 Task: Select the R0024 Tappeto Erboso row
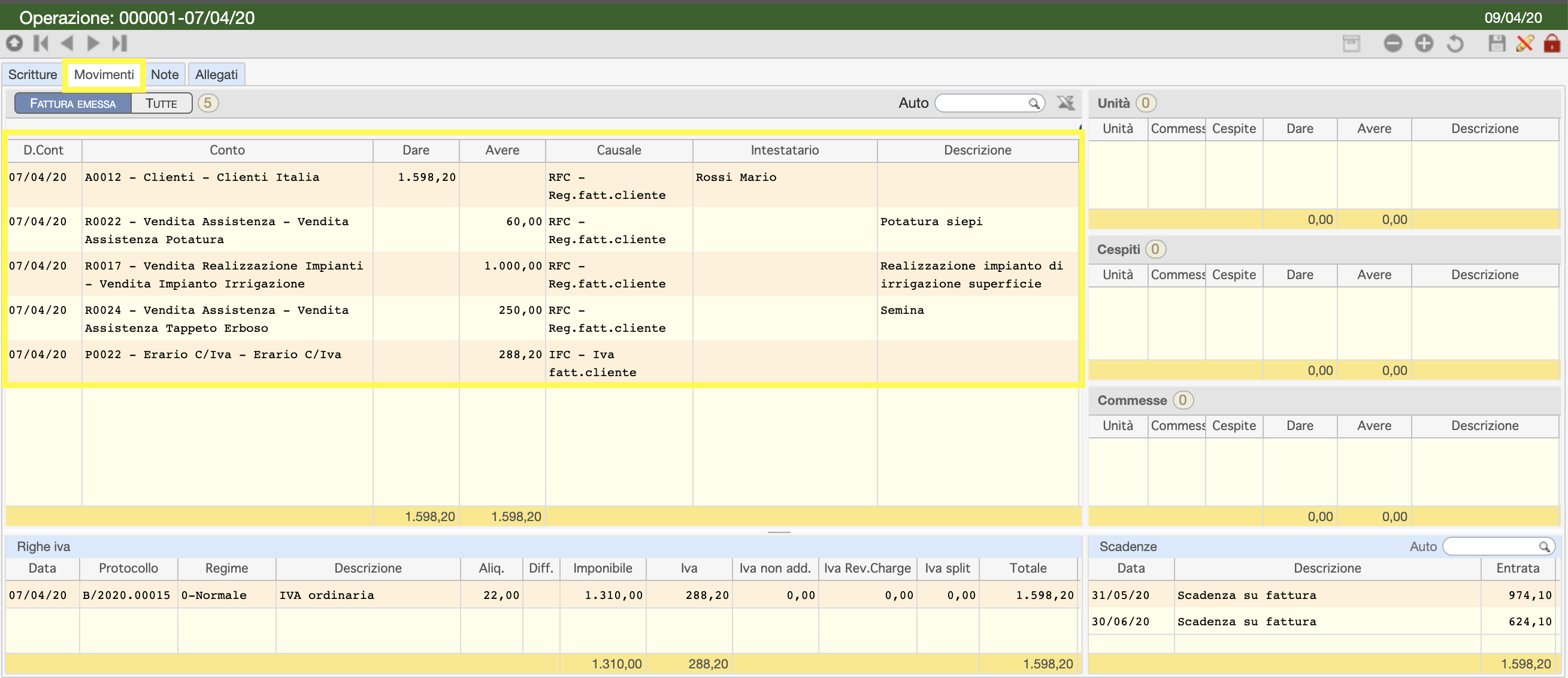point(543,319)
